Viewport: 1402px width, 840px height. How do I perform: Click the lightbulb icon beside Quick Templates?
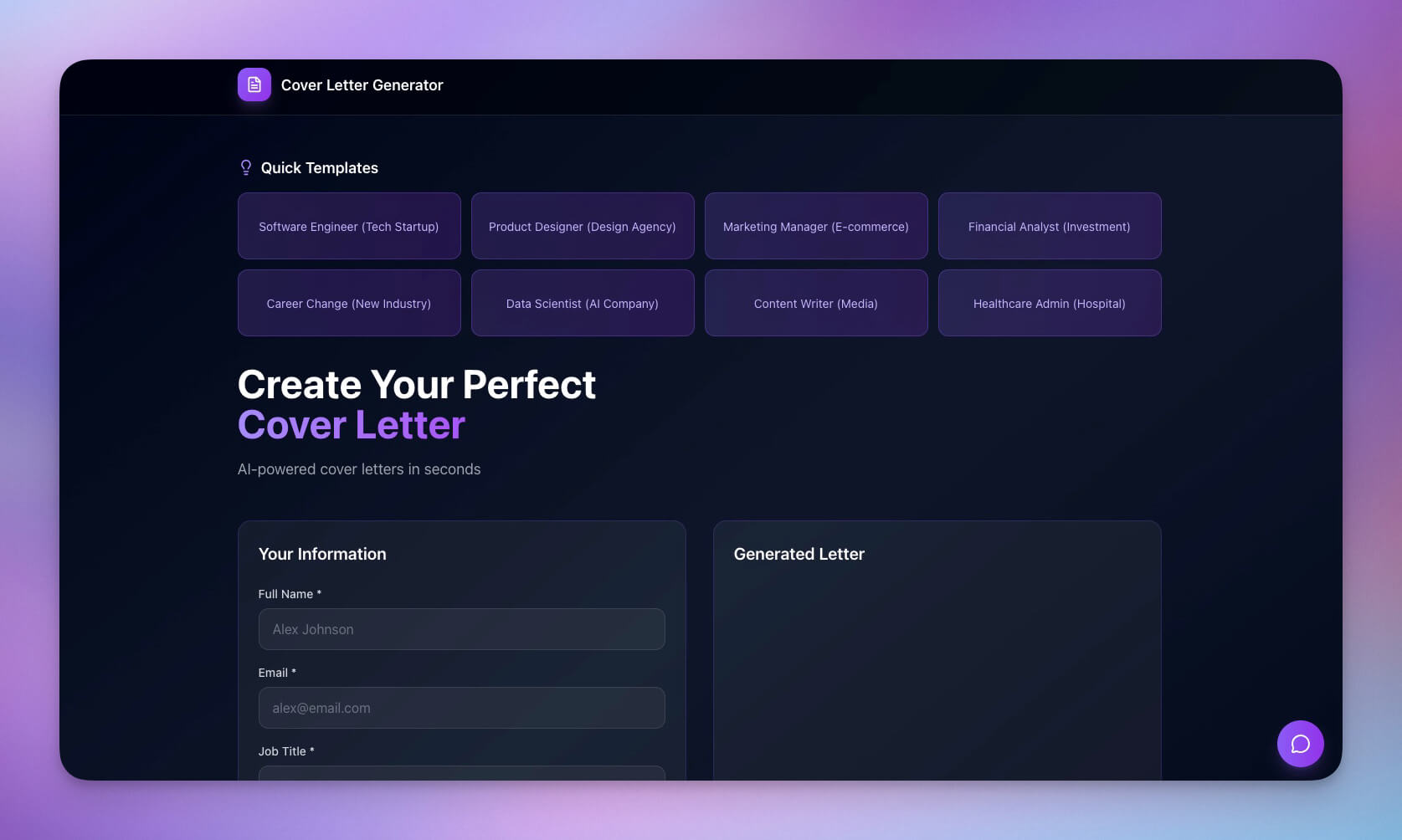[x=245, y=168]
